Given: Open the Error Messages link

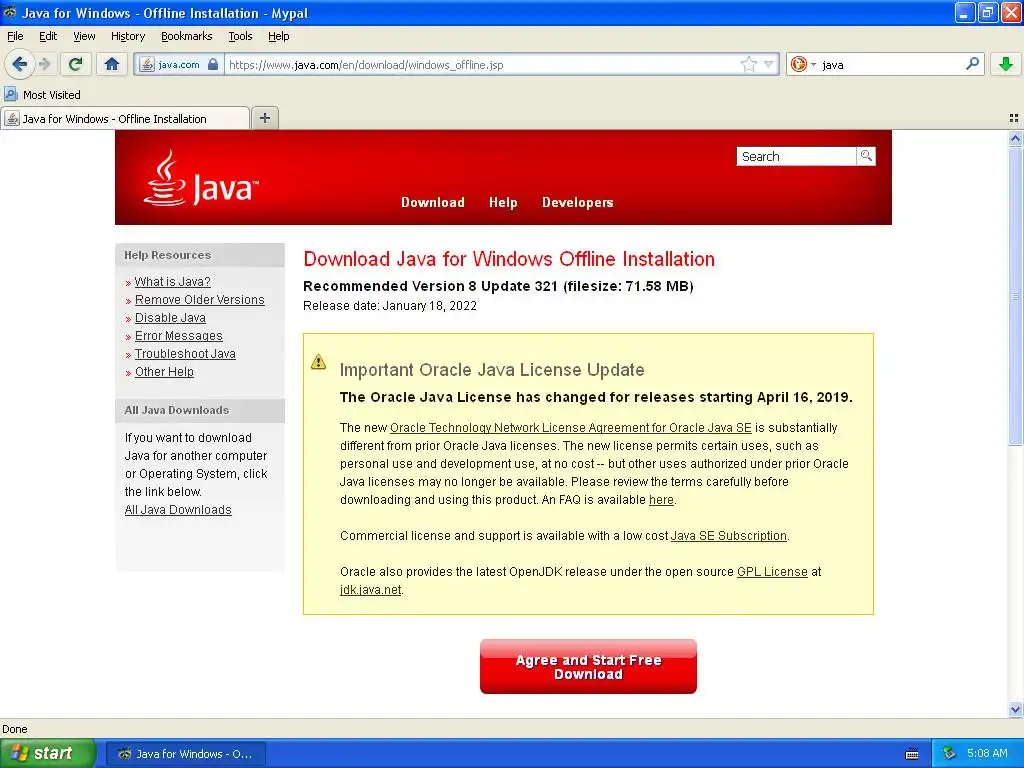Looking at the screenshot, I should pos(178,336).
